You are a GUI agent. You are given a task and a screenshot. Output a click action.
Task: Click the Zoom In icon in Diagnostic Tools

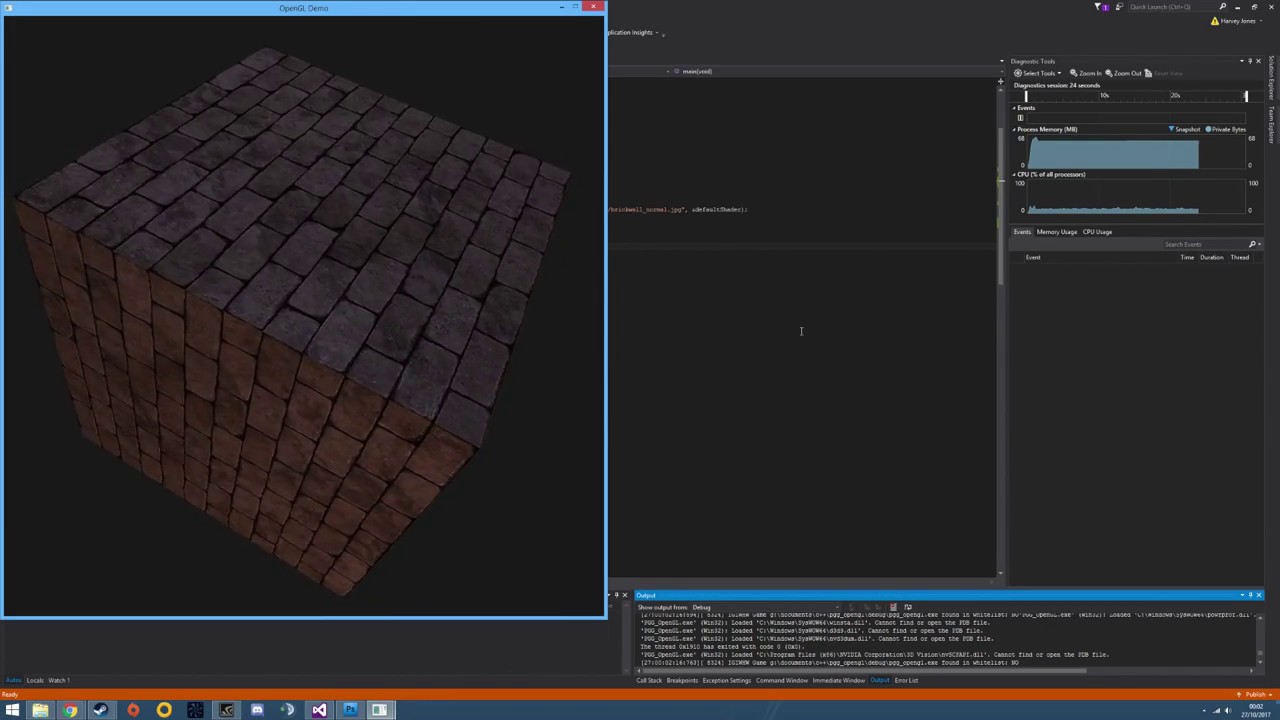[1073, 73]
